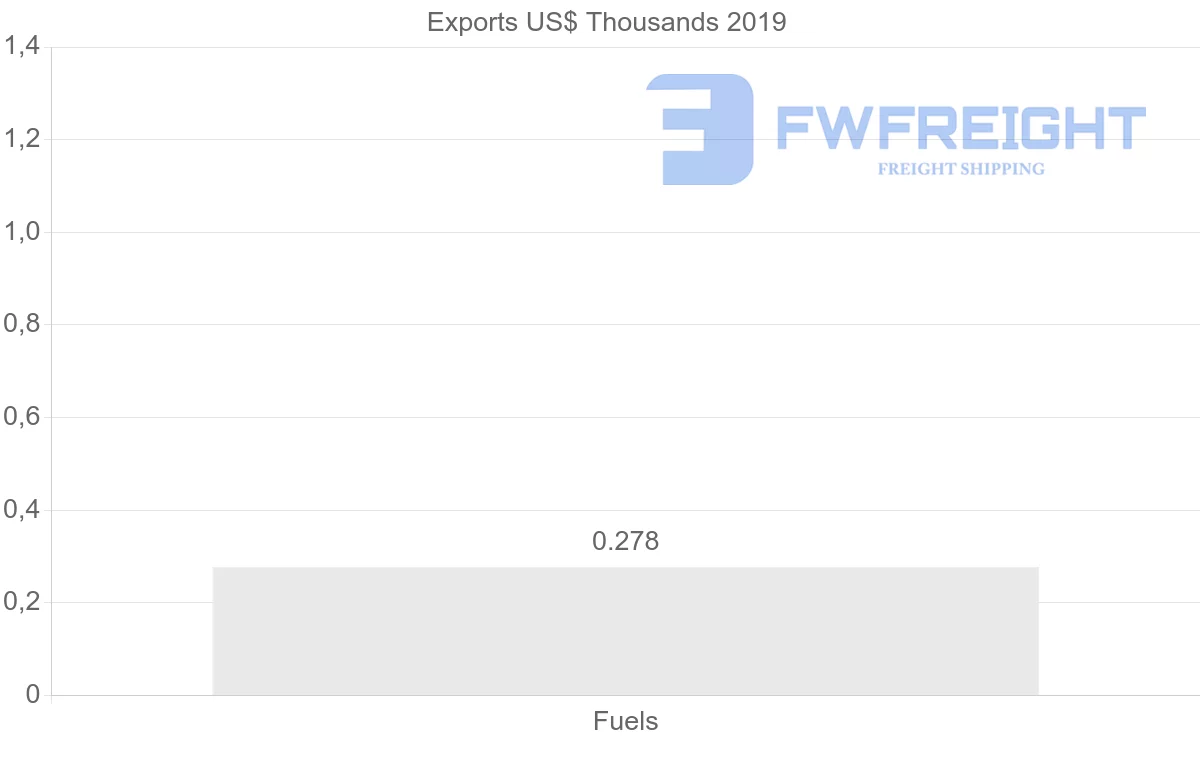Click the 0,8 y-axis tick label

click(22, 325)
